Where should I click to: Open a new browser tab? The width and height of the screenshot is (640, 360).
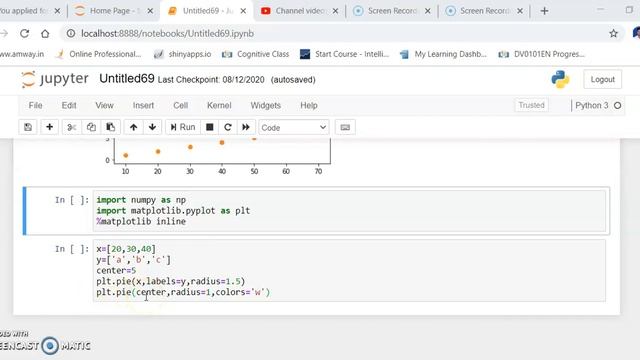pos(544,11)
